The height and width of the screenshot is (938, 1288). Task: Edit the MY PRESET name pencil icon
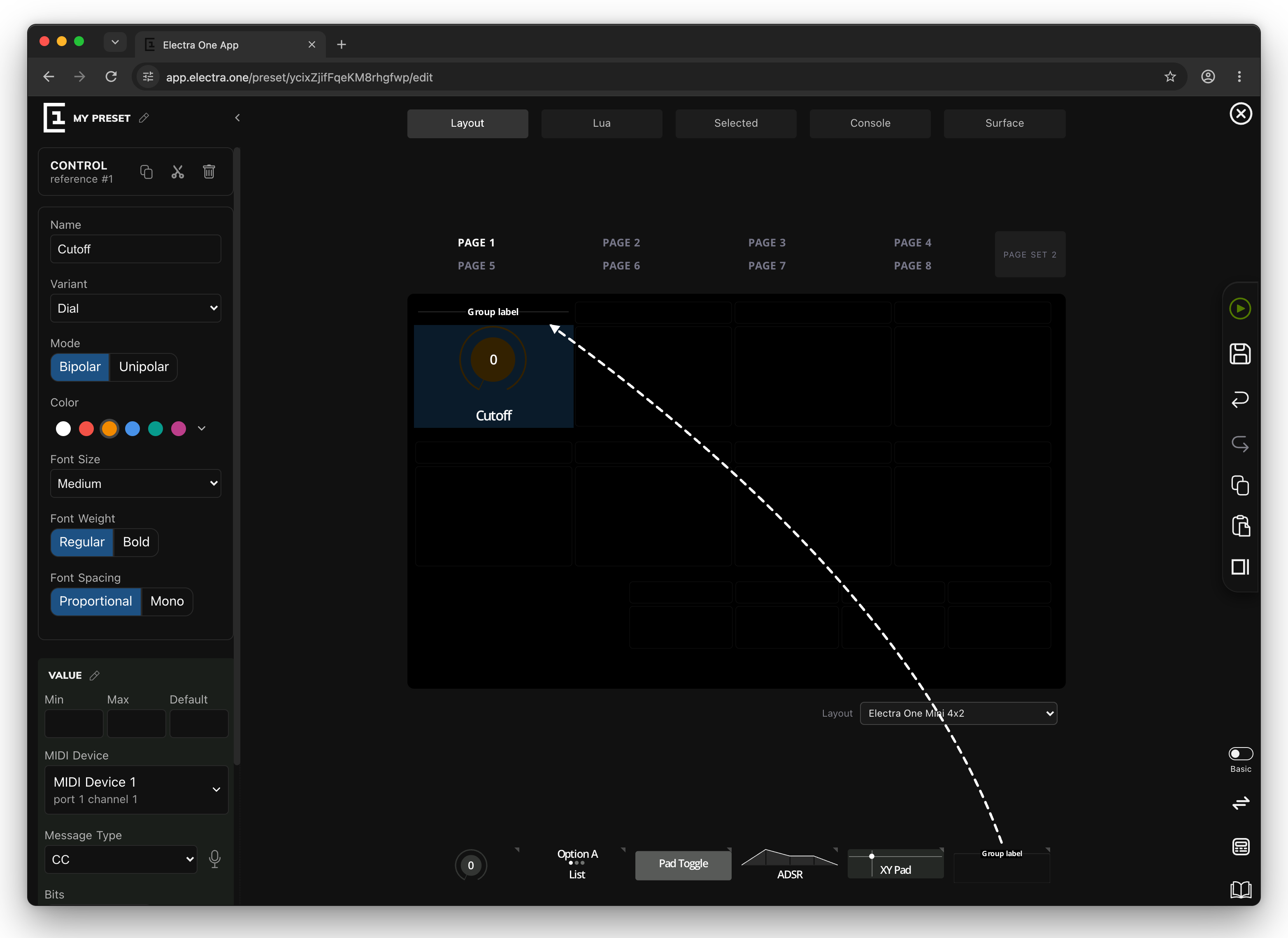coord(144,118)
